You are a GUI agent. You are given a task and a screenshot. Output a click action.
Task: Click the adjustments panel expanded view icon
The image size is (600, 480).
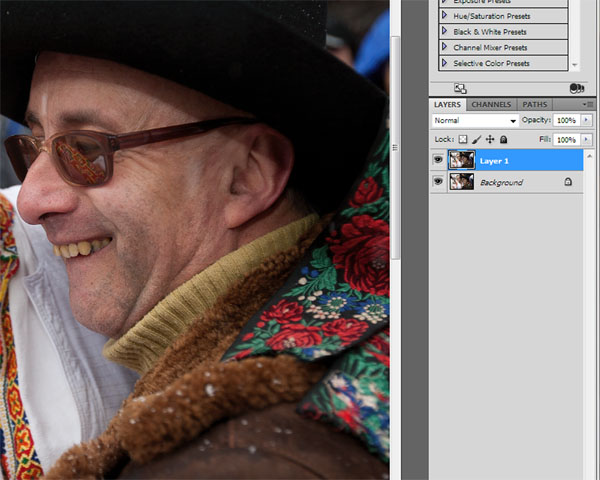tap(460, 88)
